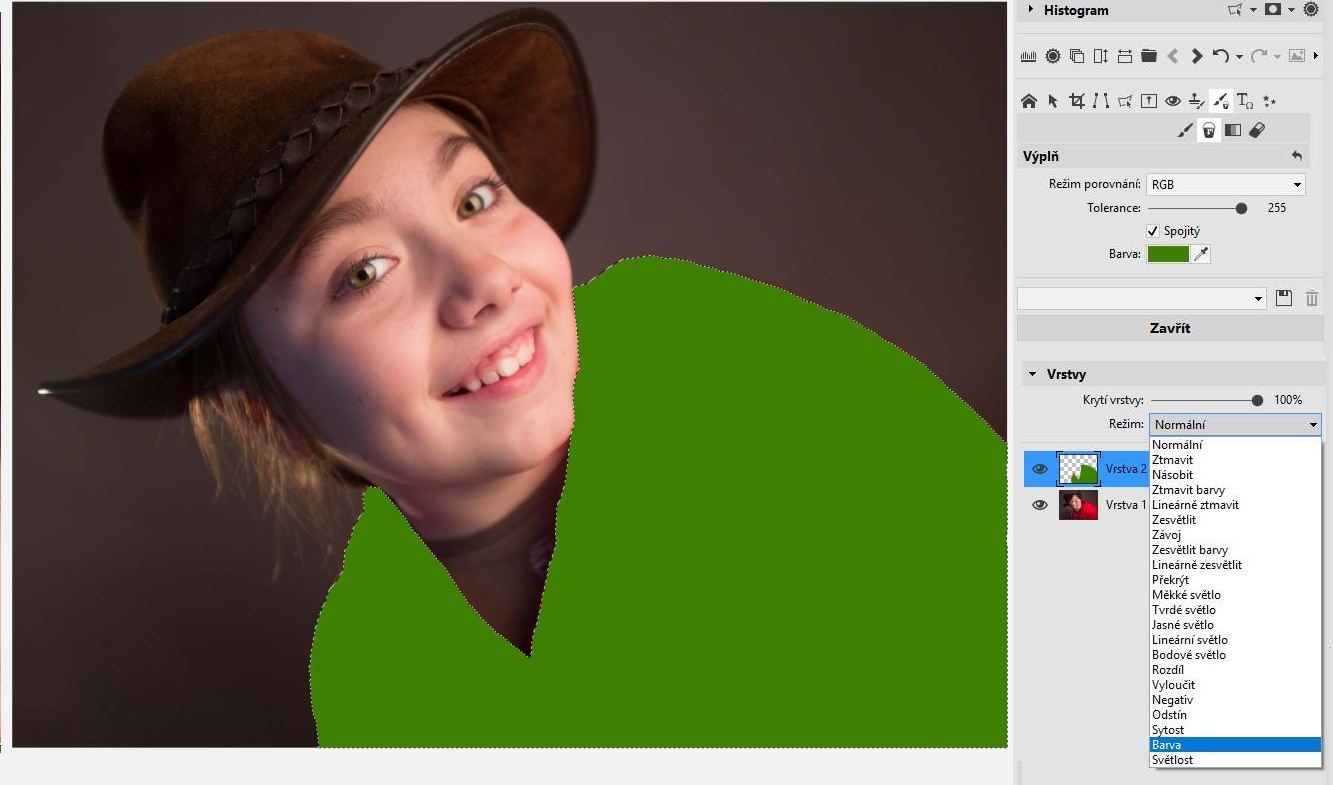Click the selection icon in Histogram header
Image resolution: width=1333 pixels, height=785 pixels.
(1235, 9)
